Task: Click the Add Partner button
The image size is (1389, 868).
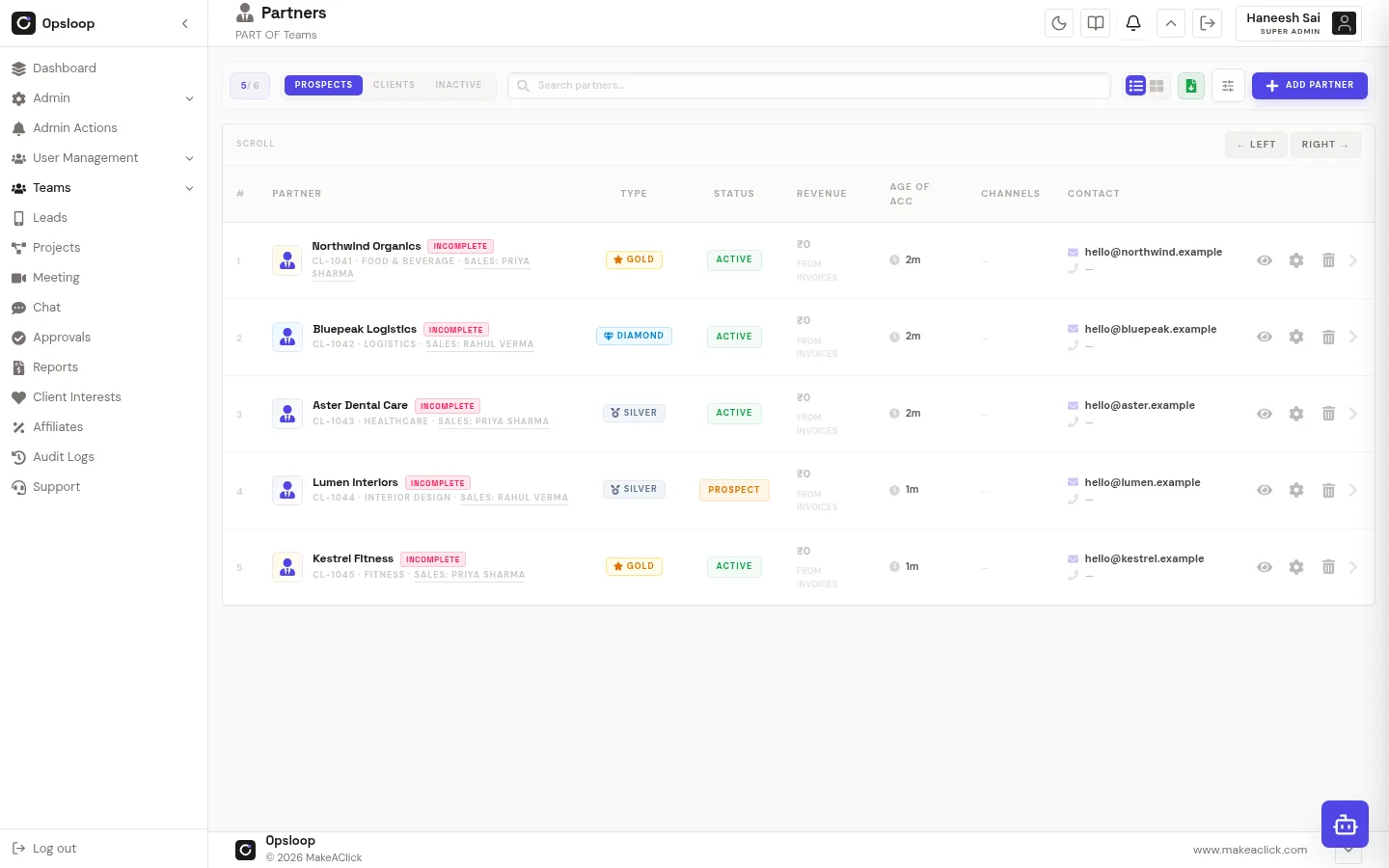Action: tap(1310, 85)
